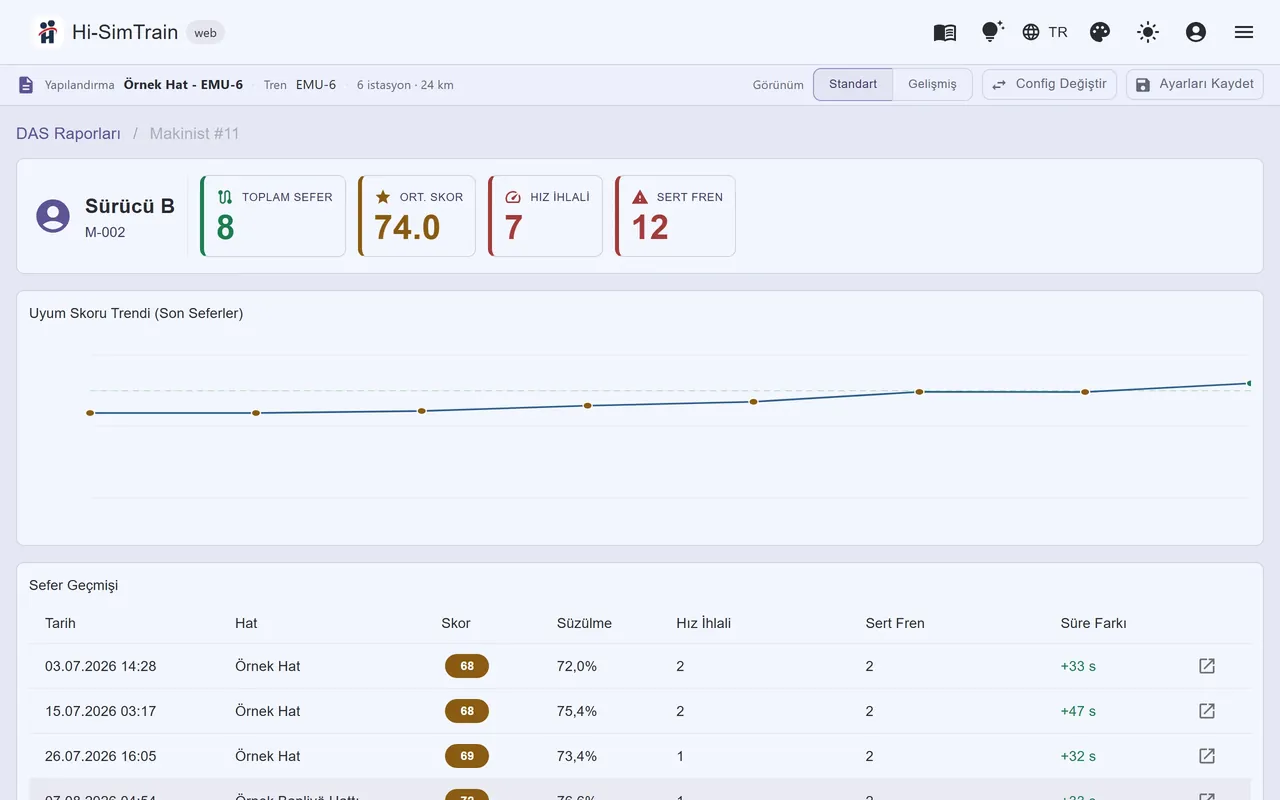1280x800 pixels.
Task: Click the Hi-SimTrain logo icon
Action: pos(47,32)
